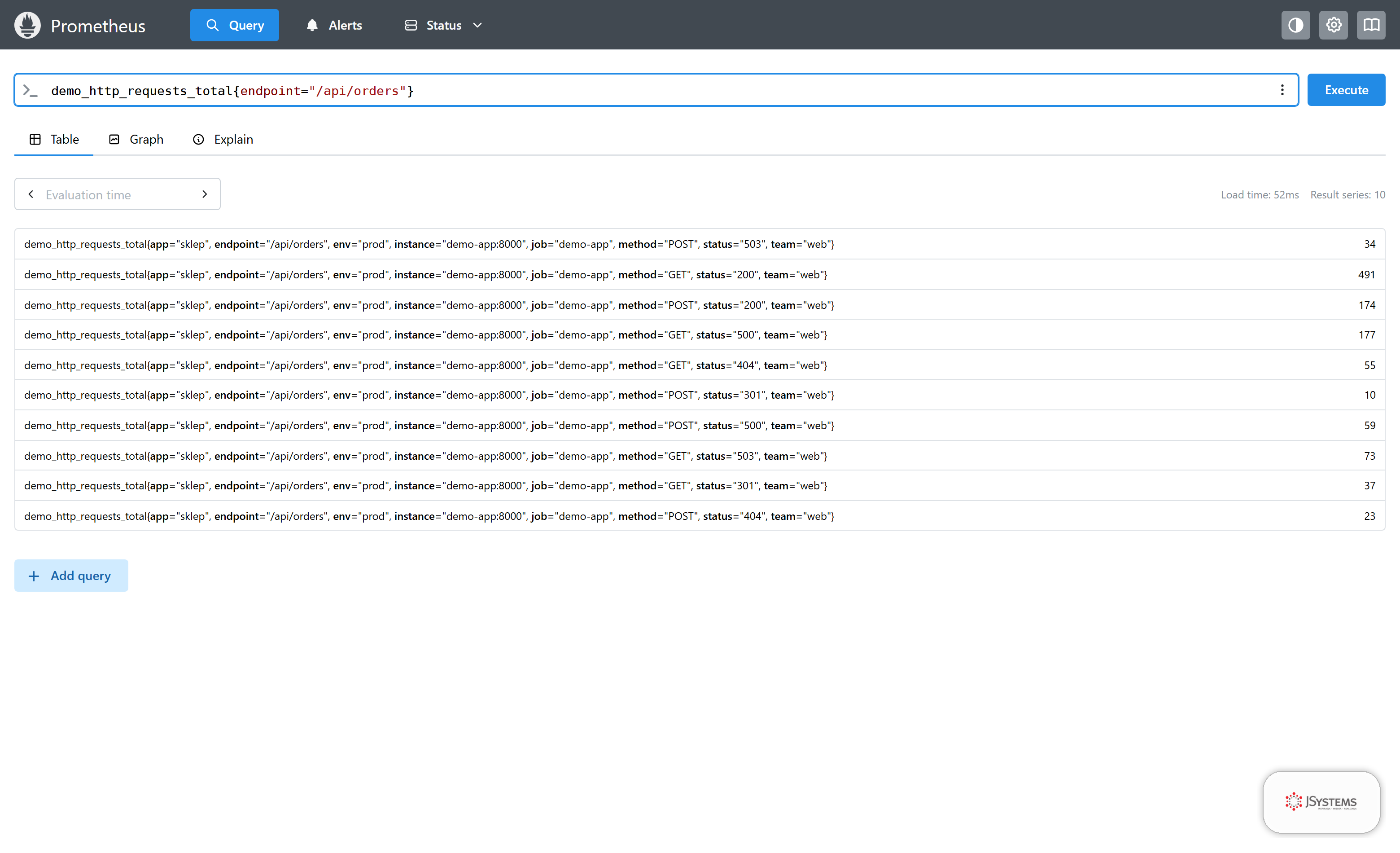Screen dimensions: 1400x853
Task: Click the Execute button
Action: tap(1346, 90)
